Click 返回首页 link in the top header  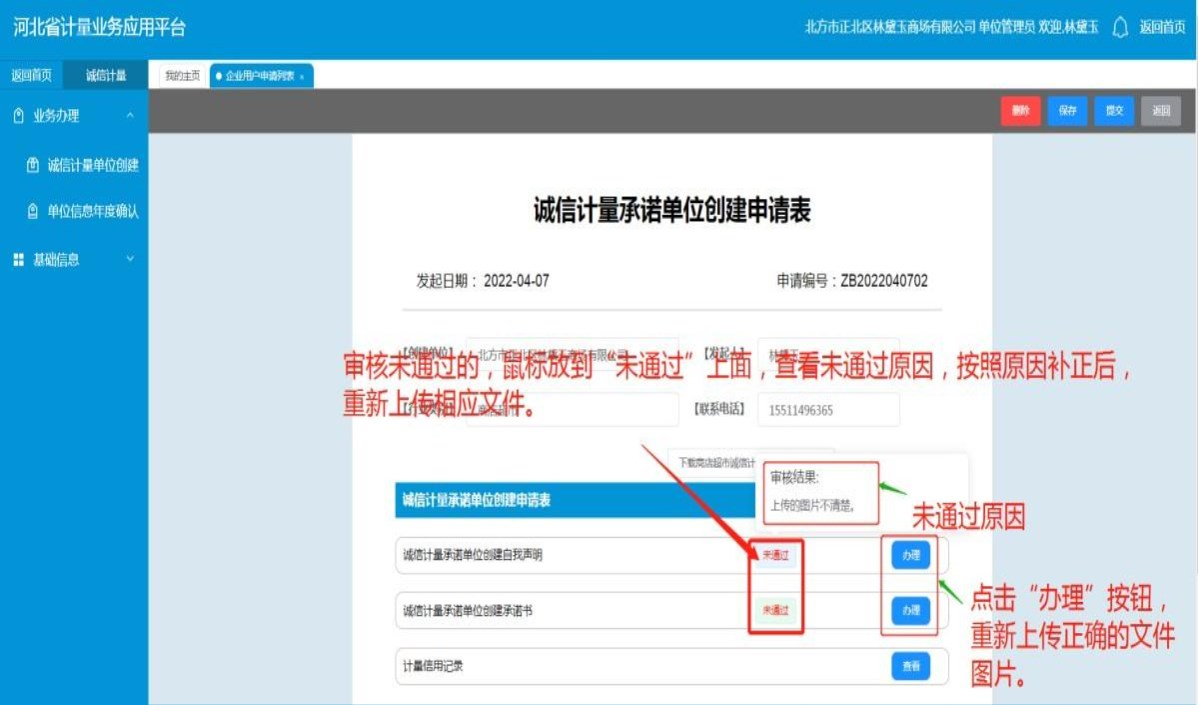point(1162,27)
